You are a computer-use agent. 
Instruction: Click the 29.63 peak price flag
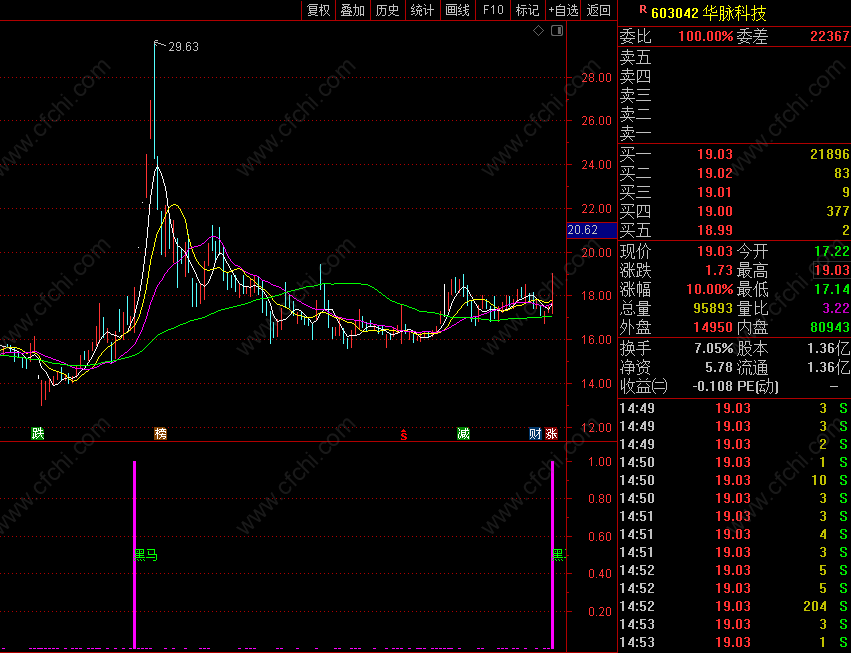[x=183, y=47]
